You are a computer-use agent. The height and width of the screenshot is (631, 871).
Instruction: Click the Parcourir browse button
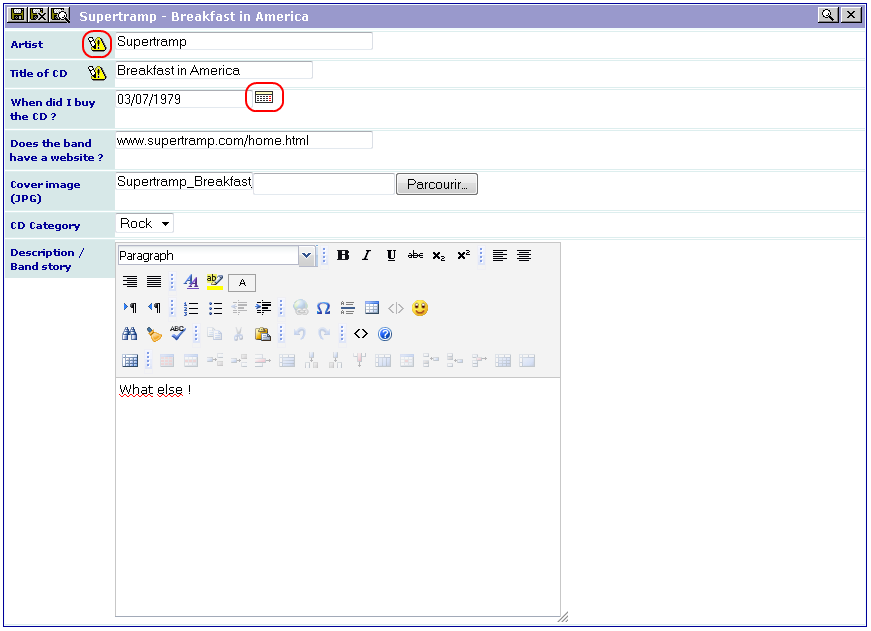(x=437, y=184)
